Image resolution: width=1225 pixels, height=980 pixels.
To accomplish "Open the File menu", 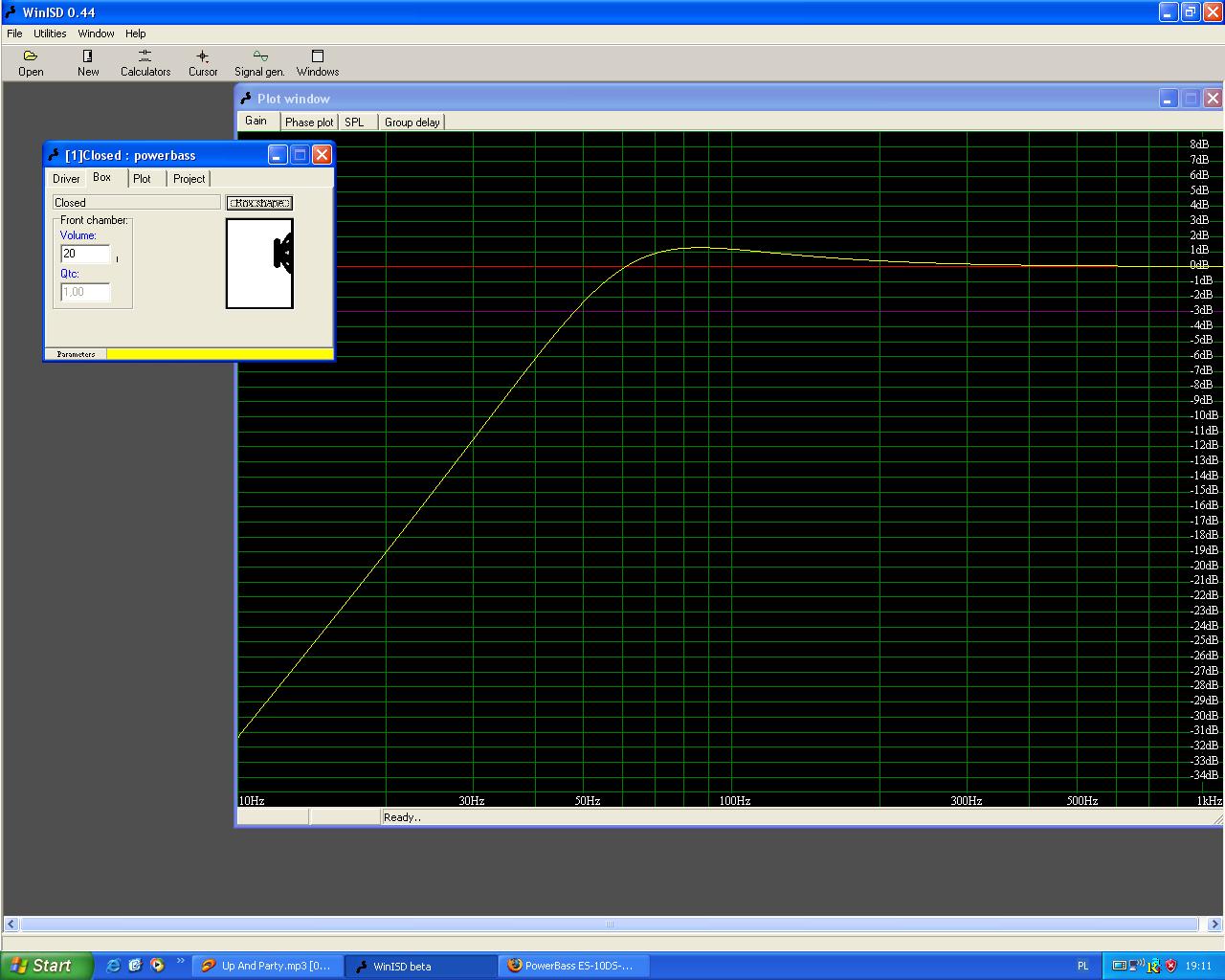I will coord(14,33).
